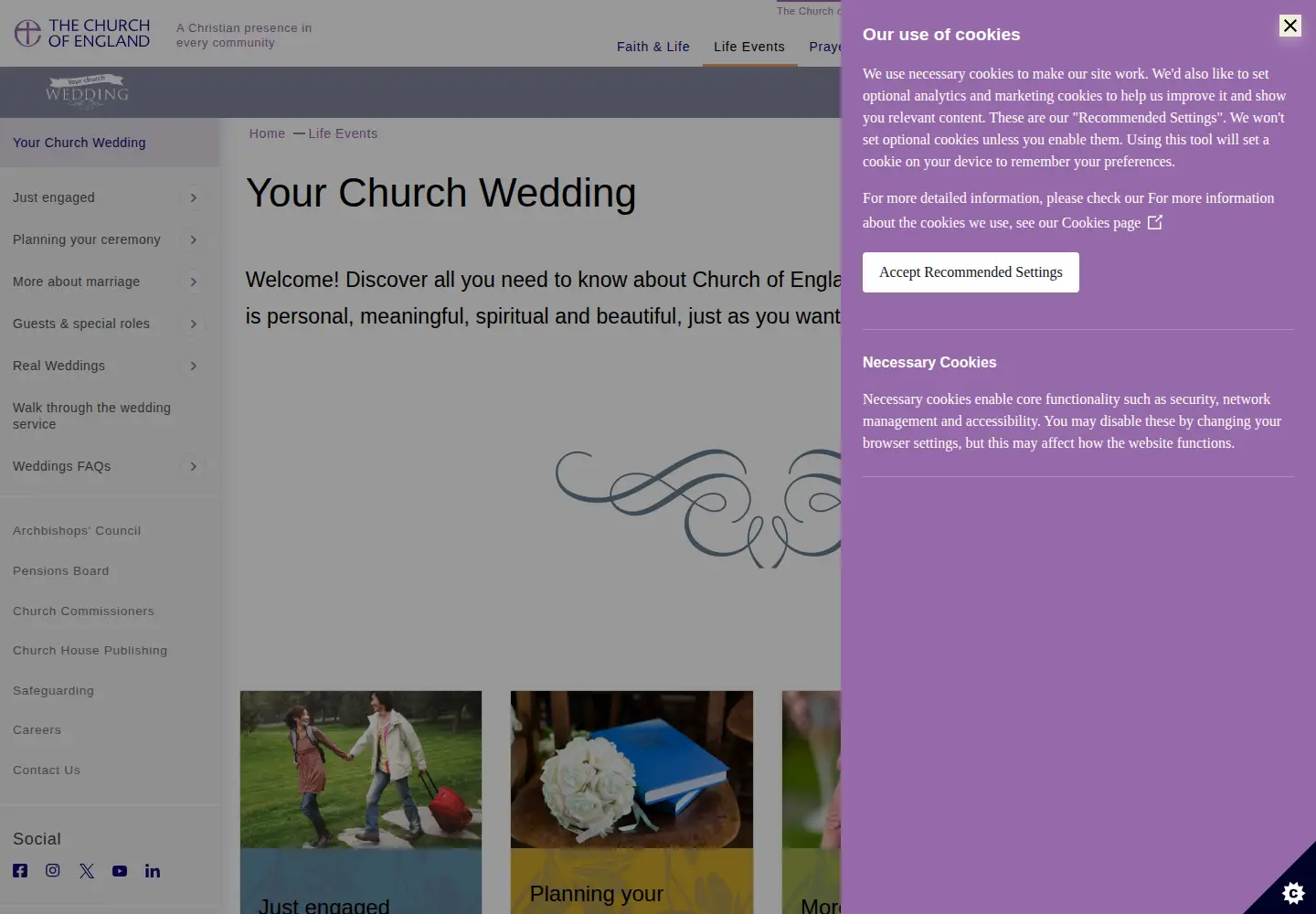Go to the Safeguarding page
Screen dimensions: 1316x914
(x=53, y=691)
